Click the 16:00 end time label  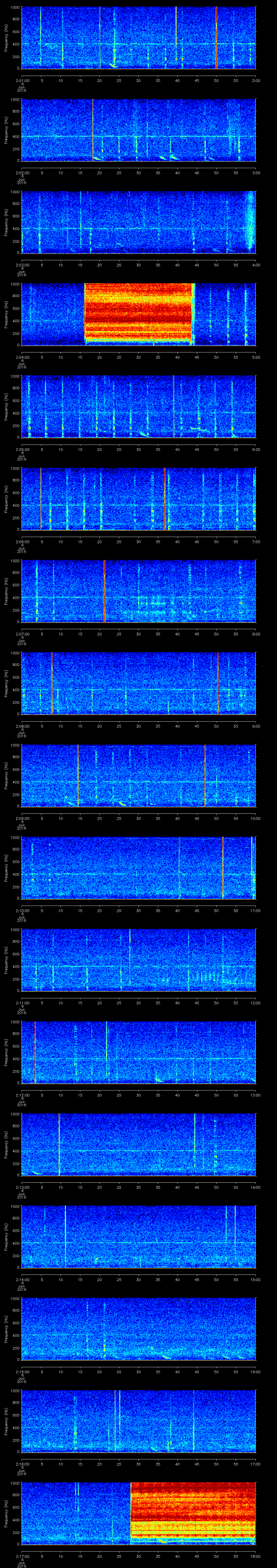pyautogui.click(x=256, y=1371)
